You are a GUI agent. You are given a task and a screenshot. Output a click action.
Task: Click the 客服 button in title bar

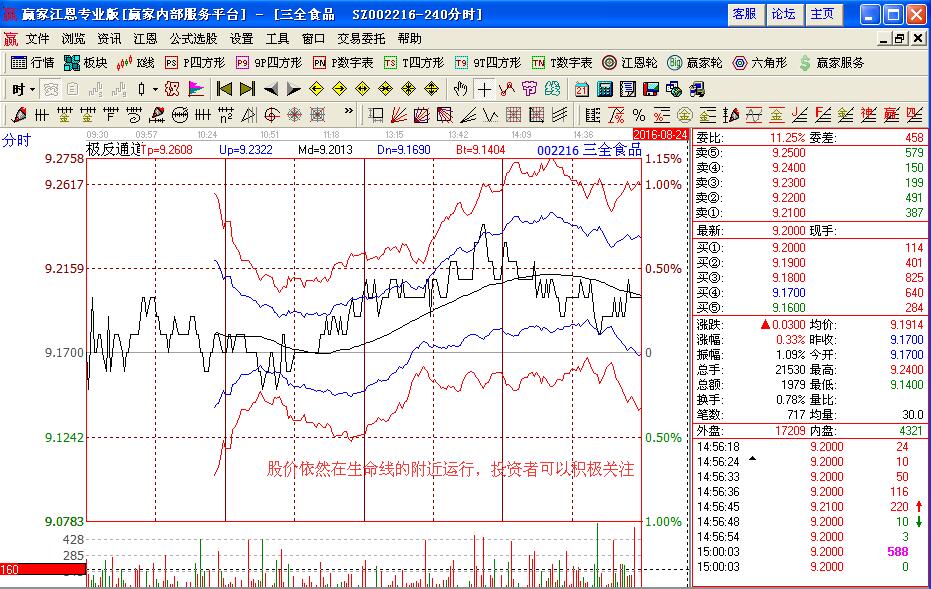[744, 14]
